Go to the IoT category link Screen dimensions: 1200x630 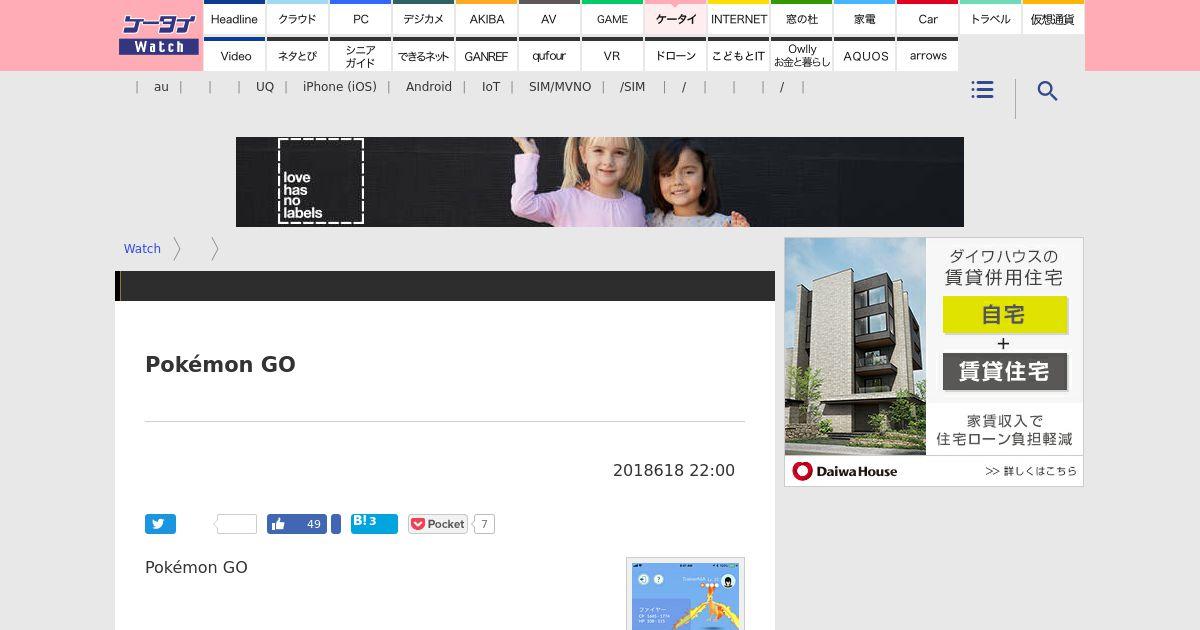(491, 87)
